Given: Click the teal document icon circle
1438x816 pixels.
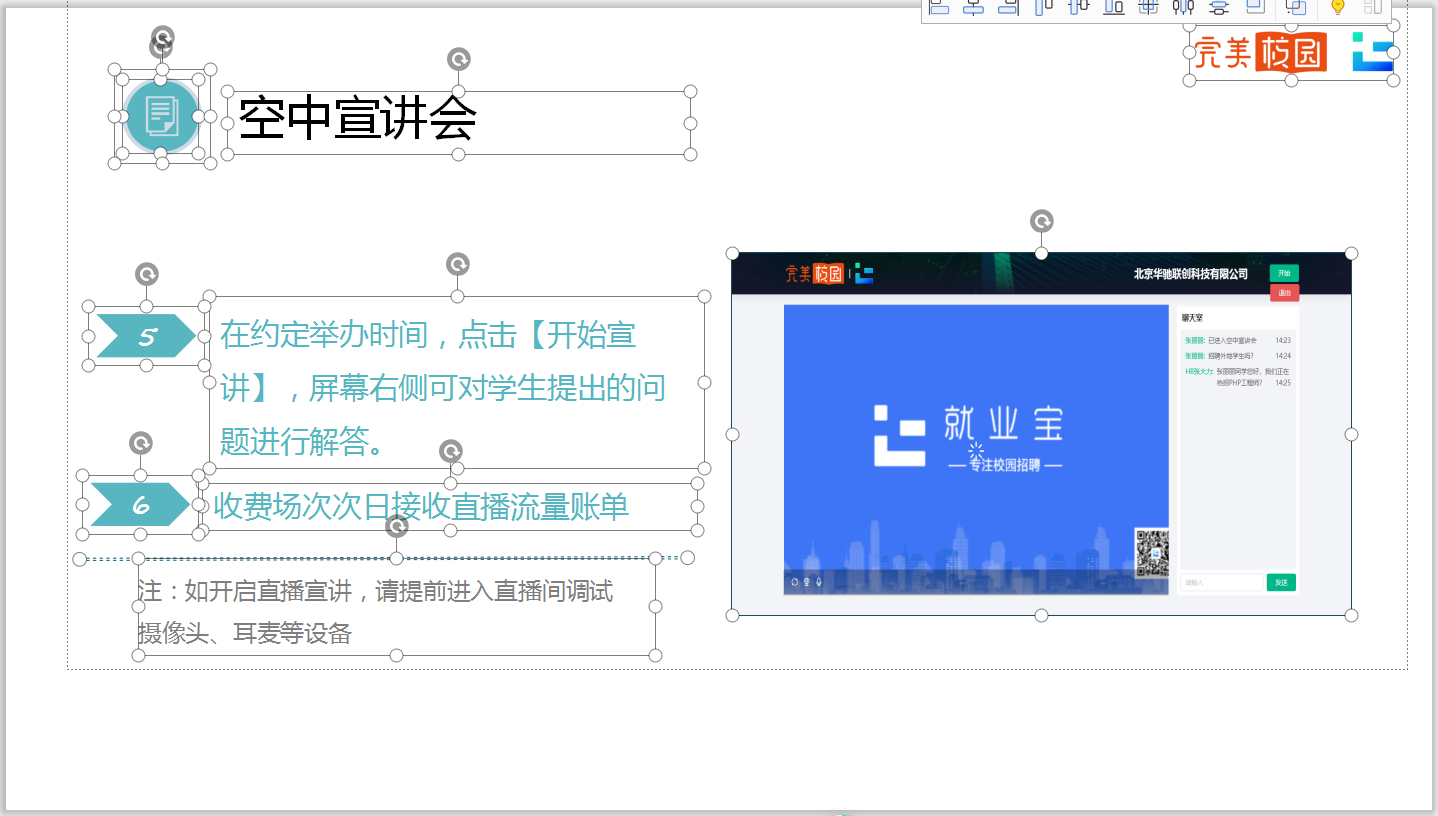Looking at the screenshot, I should point(162,116).
